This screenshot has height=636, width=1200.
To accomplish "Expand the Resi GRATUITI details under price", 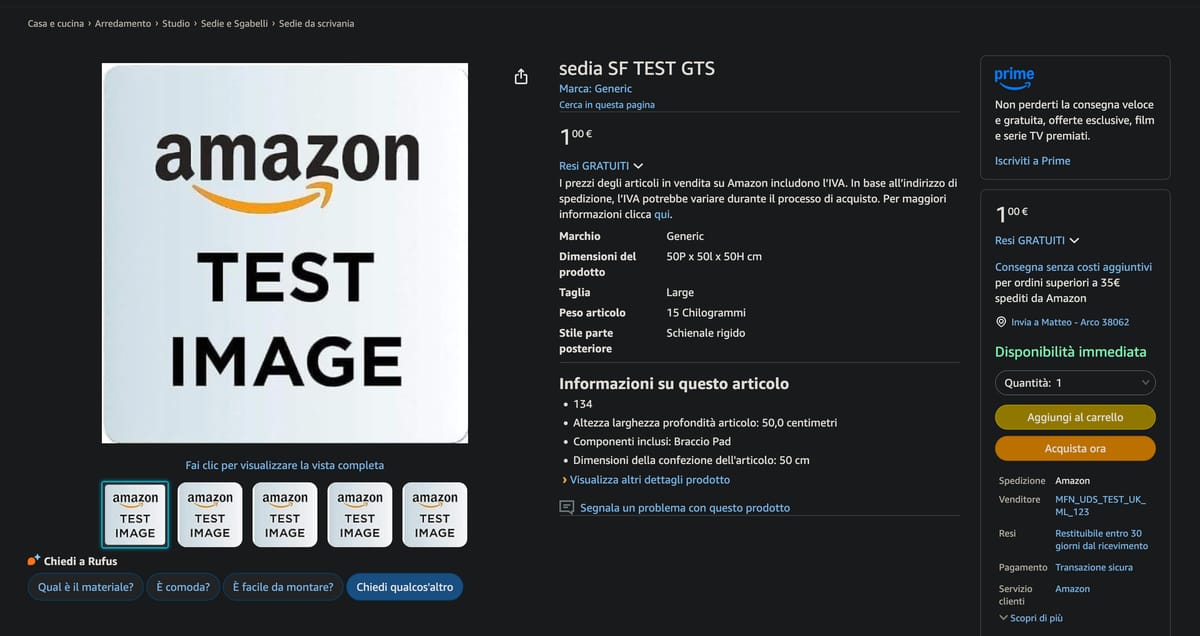I will tap(601, 165).
